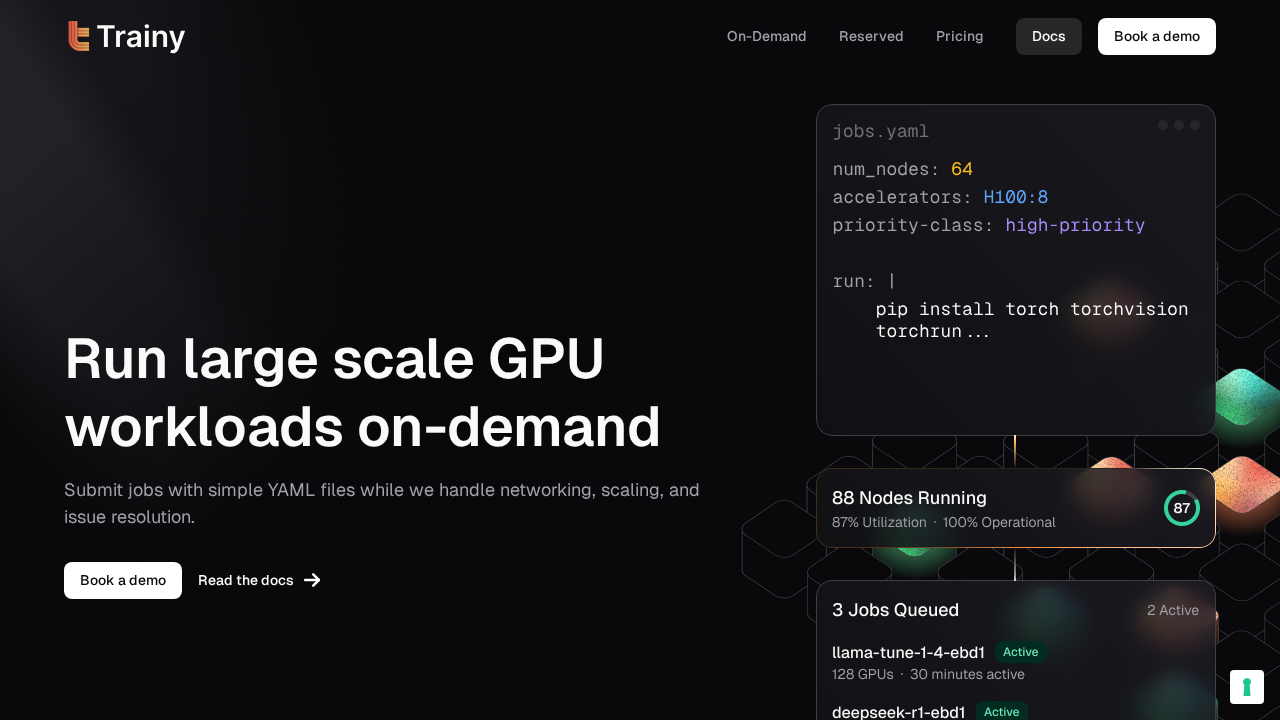Click the 88 Nodes Running card title
Image resolution: width=1280 pixels, height=720 pixels.
(909, 498)
